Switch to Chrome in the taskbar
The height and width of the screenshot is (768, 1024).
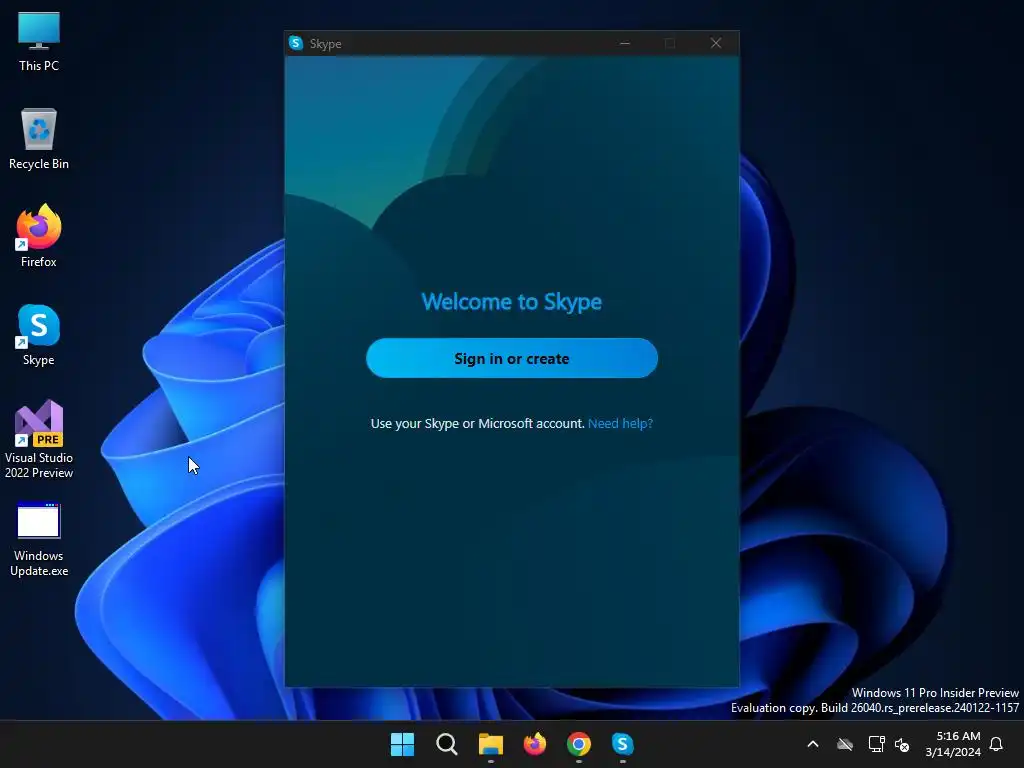(579, 744)
